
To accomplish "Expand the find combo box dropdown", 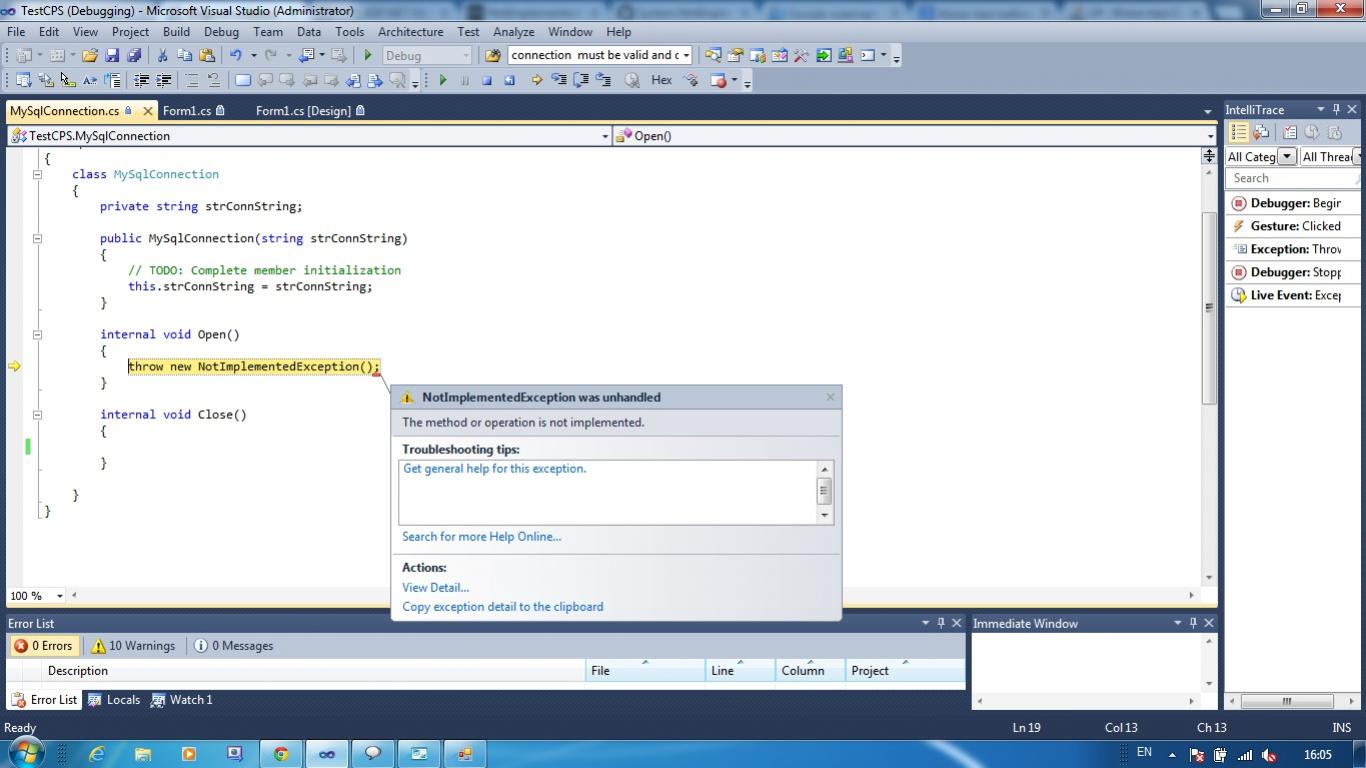I will tap(686, 55).
